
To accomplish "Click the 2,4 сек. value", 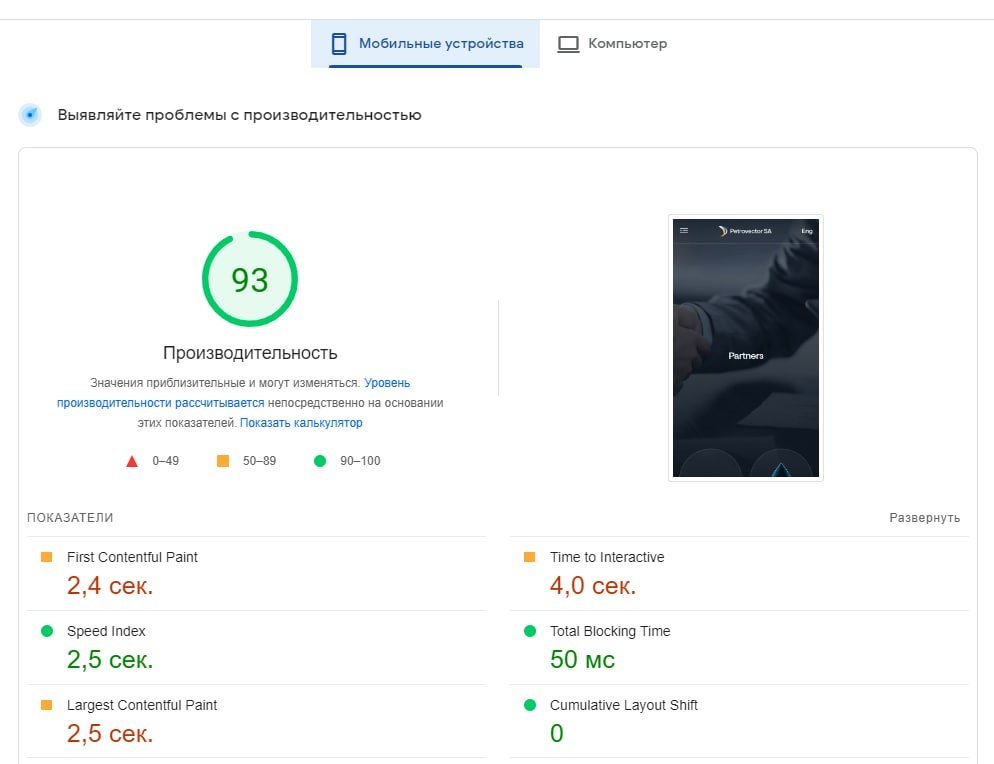I will tap(110, 586).
